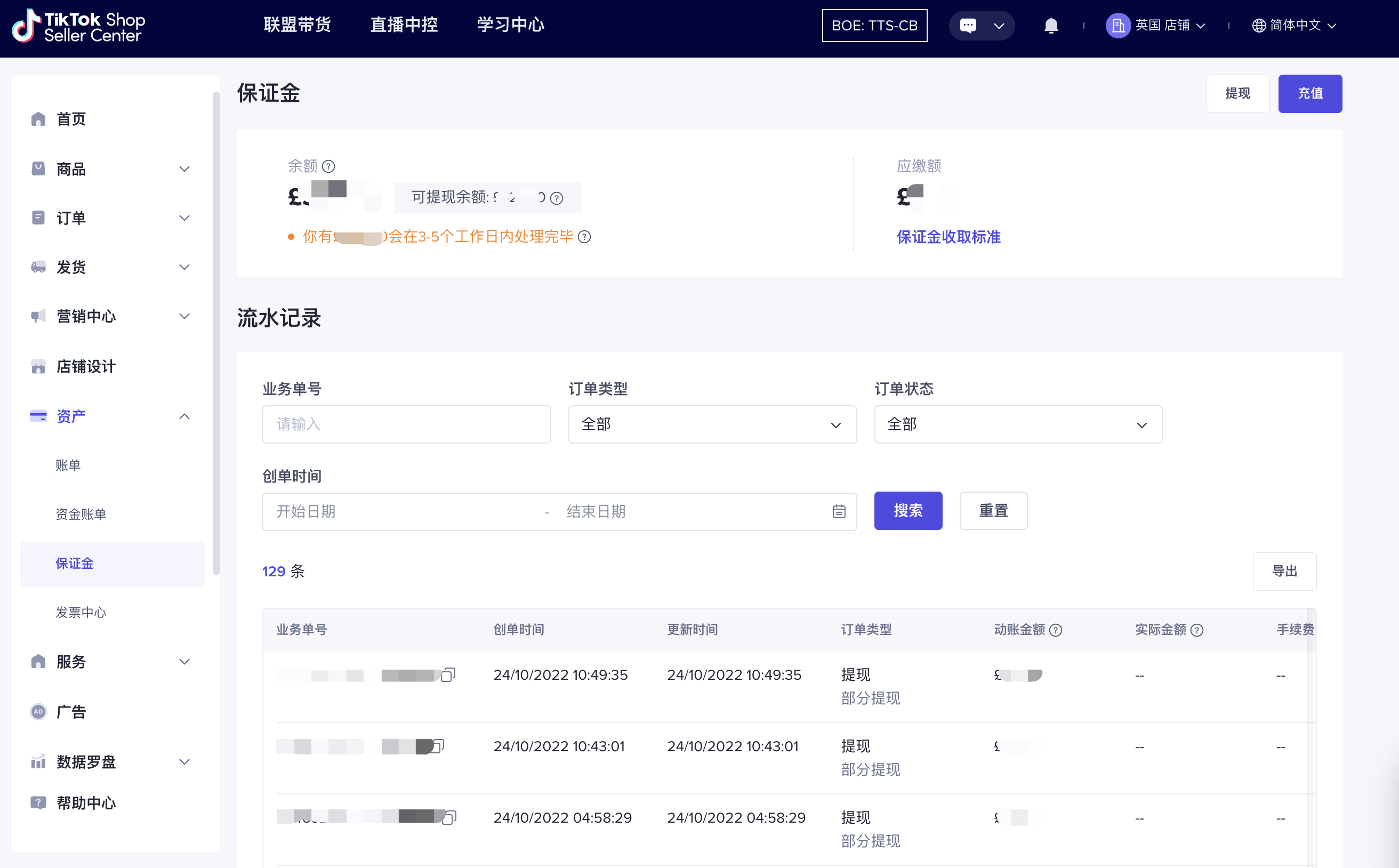1399x868 pixels.
Task: Expand the 订单状态 dropdown
Action: pyautogui.click(x=1017, y=424)
